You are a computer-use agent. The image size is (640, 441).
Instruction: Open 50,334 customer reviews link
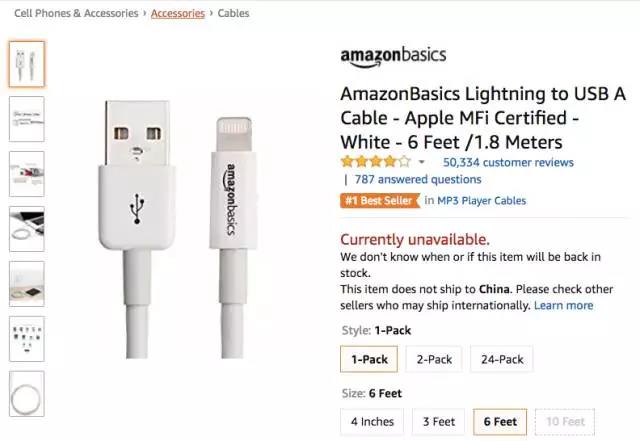pyautogui.click(x=508, y=161)
